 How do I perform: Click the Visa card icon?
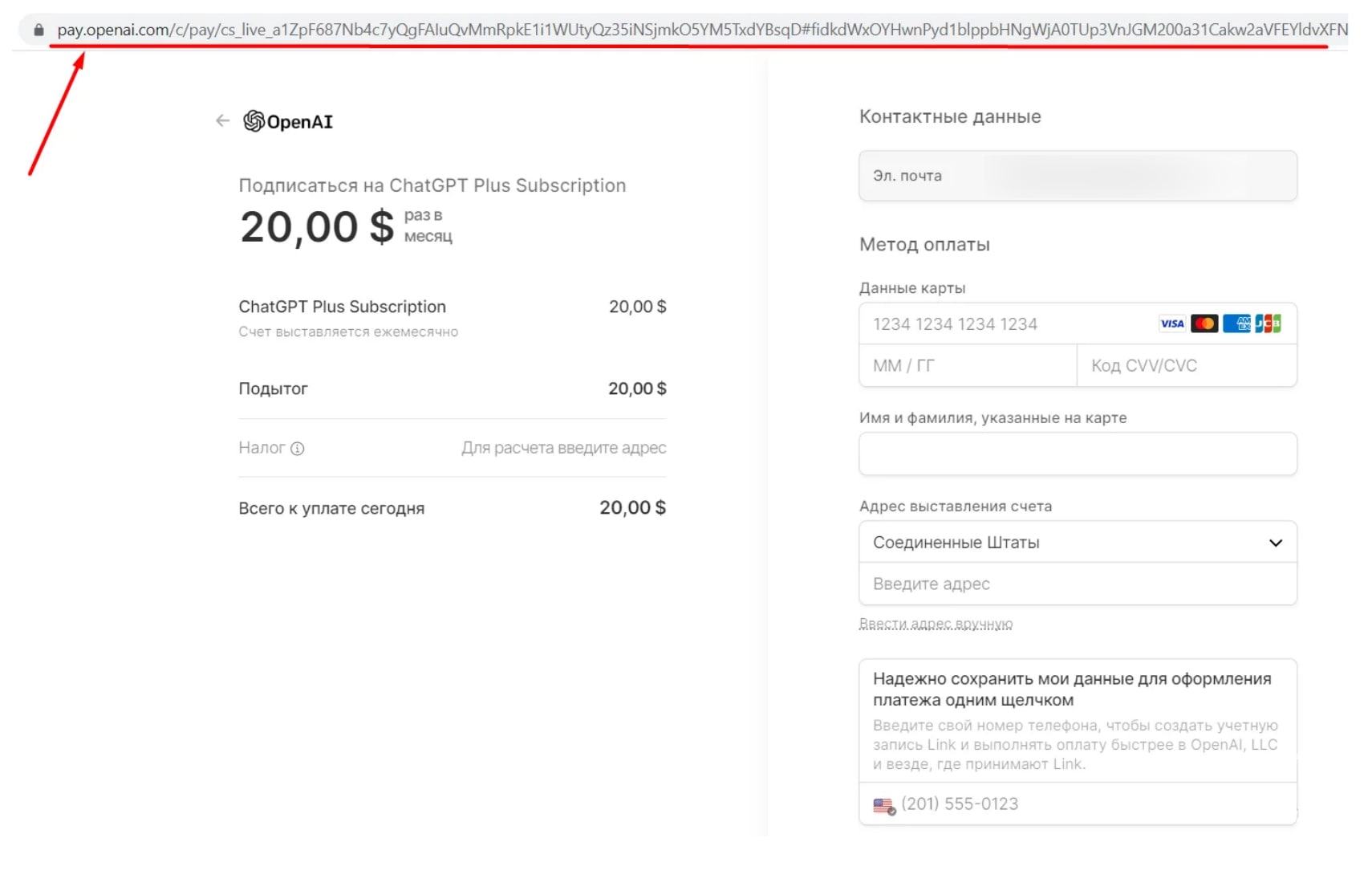(1171, 323)
